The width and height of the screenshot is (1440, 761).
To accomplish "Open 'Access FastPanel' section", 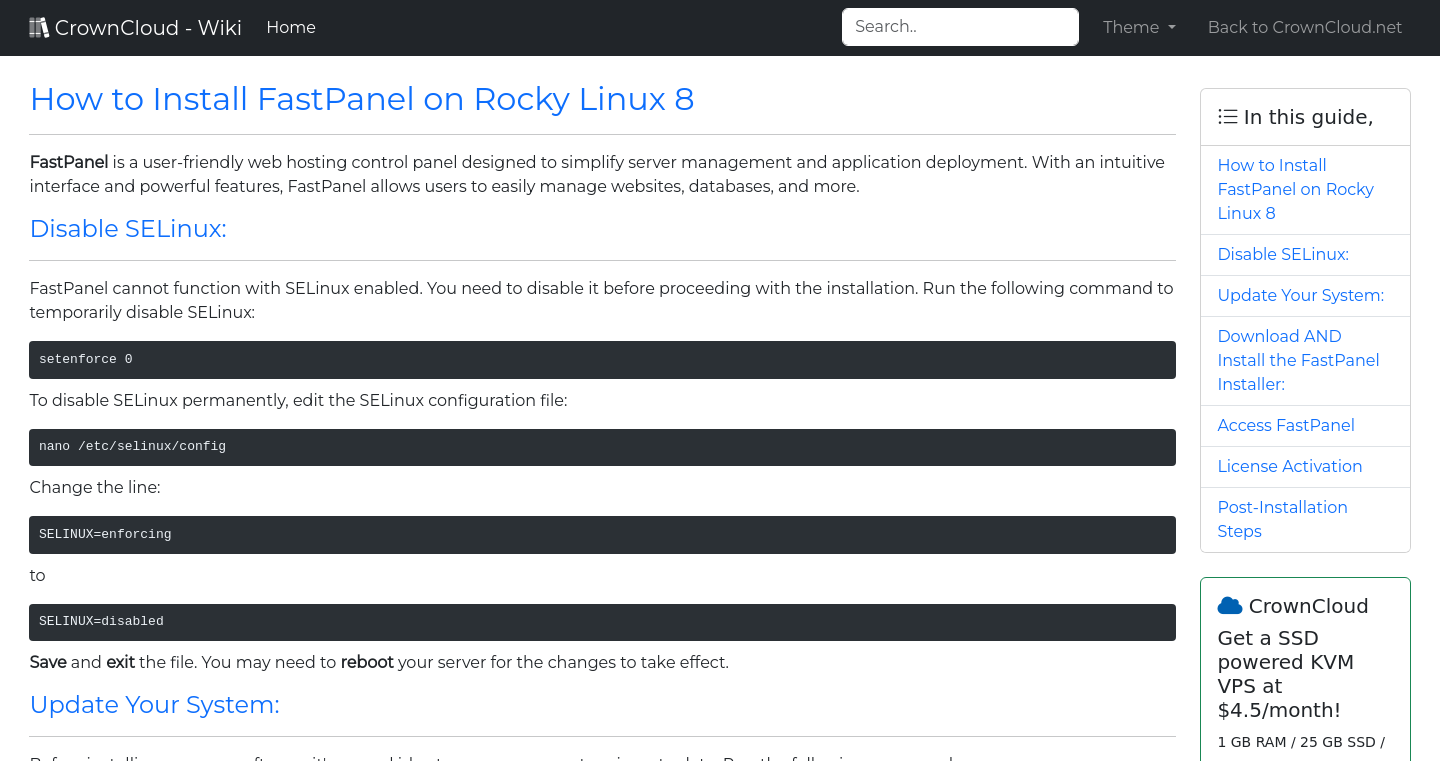I will (x=1286, y=425).
